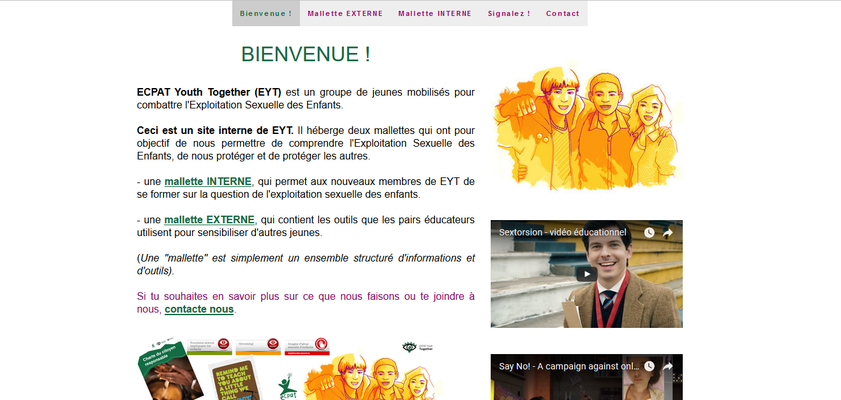841x400 pixels.
Task: Open the Mallette INTERNE menu item
Action: [435, 13]
